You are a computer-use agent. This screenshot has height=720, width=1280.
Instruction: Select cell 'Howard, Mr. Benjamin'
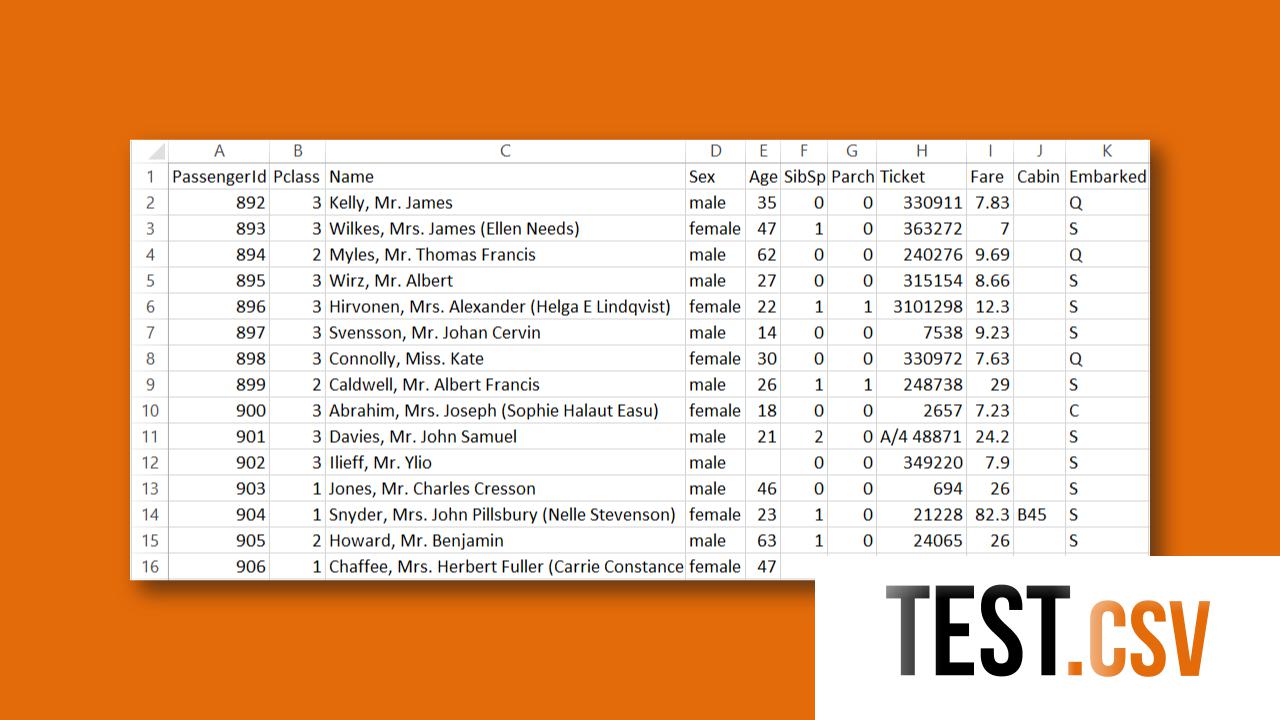click(505, 540)
